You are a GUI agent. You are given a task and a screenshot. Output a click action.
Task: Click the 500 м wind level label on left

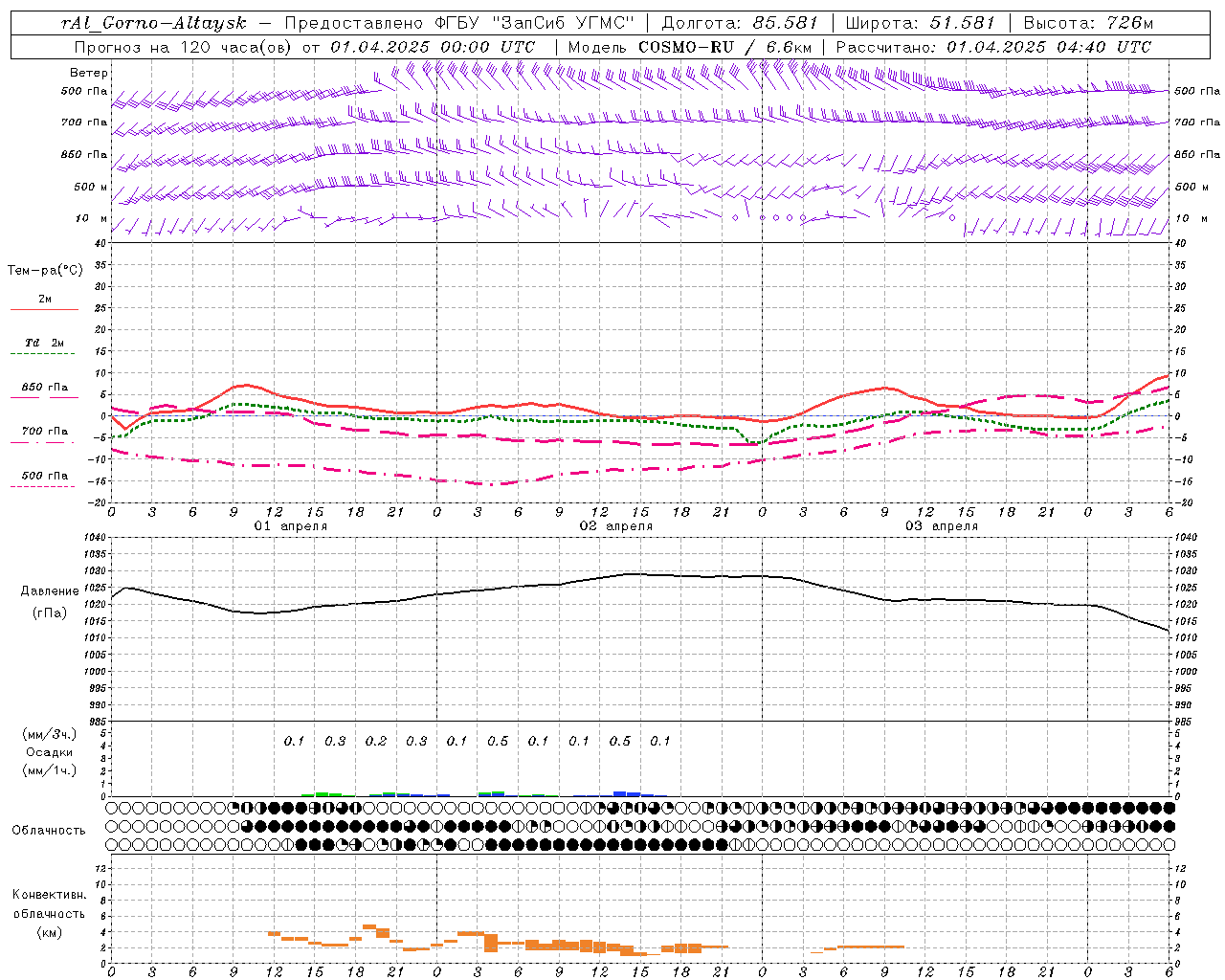[x=91, y=187]
